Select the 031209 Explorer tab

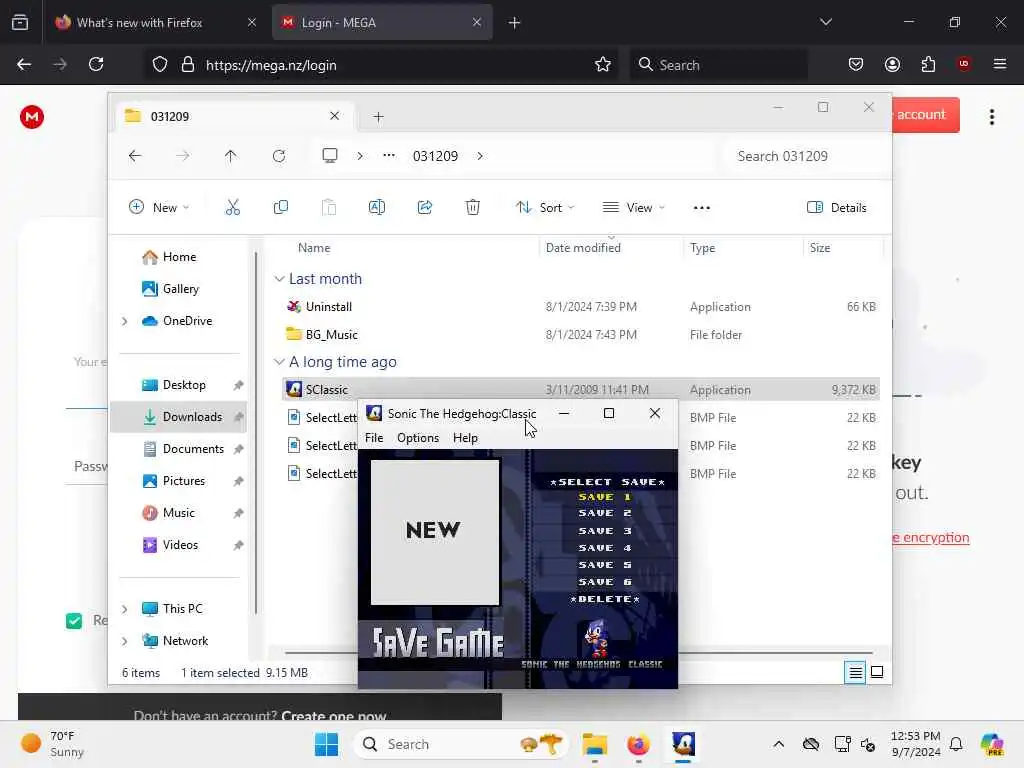pos(234,116)
